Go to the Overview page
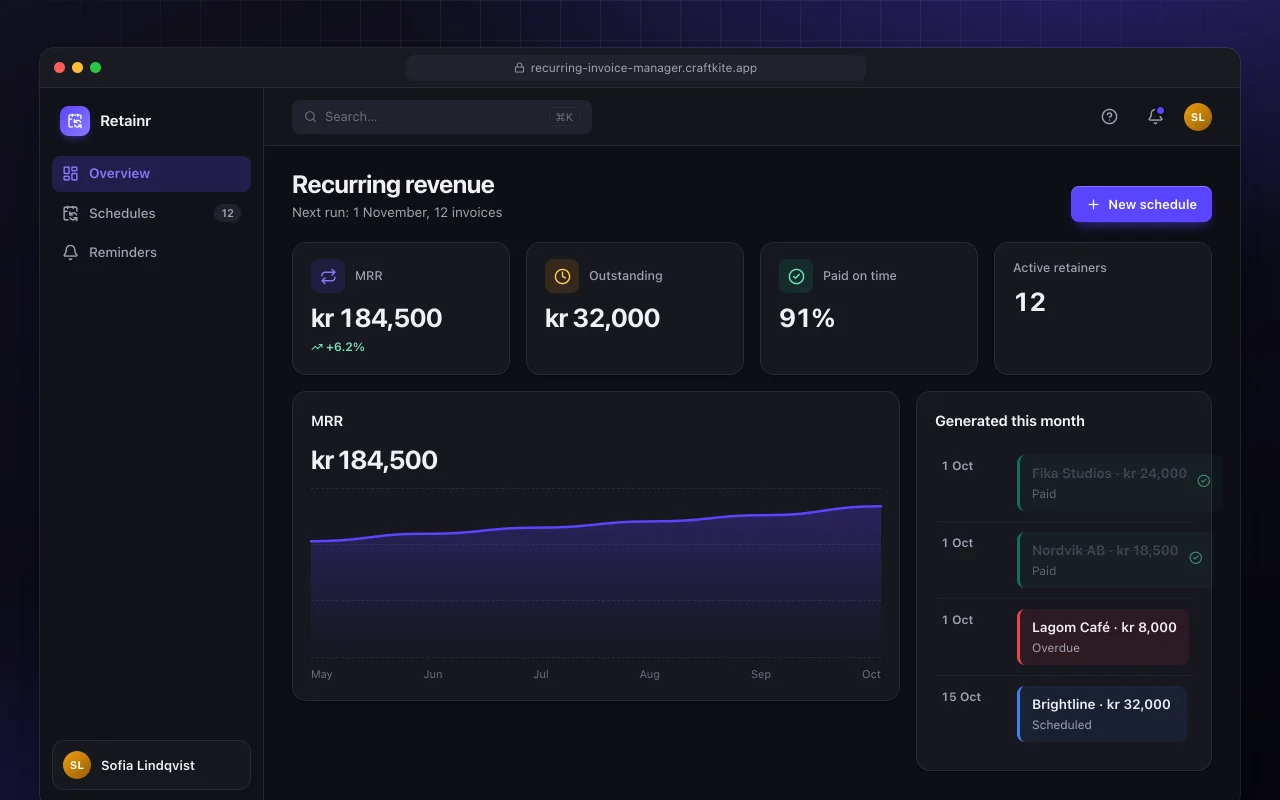 point(151,173)
